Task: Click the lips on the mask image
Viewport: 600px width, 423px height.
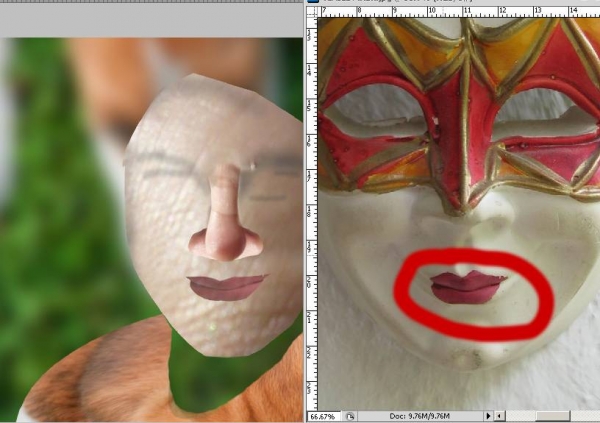Action: 468,287
